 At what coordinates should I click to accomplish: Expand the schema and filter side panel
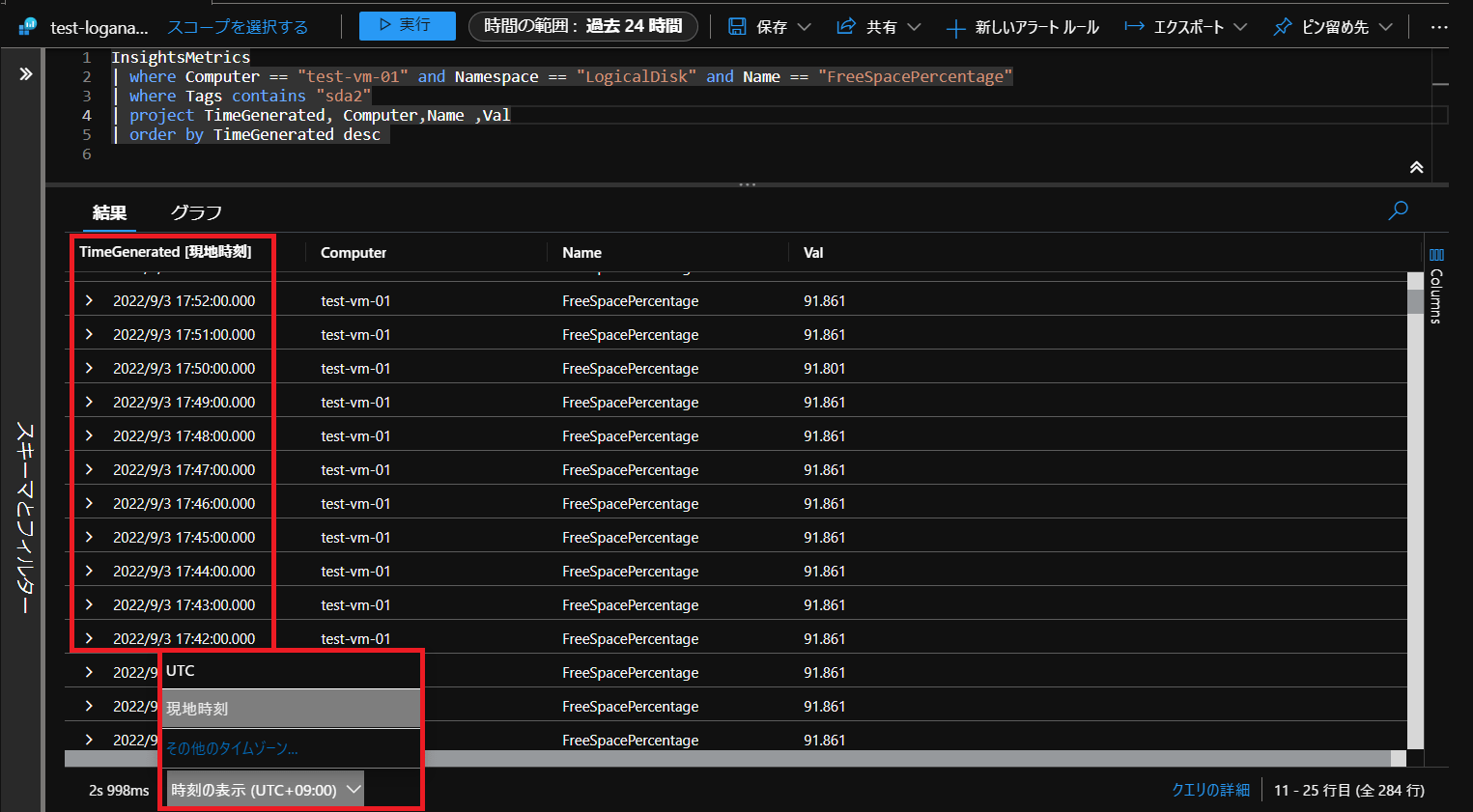25,74
